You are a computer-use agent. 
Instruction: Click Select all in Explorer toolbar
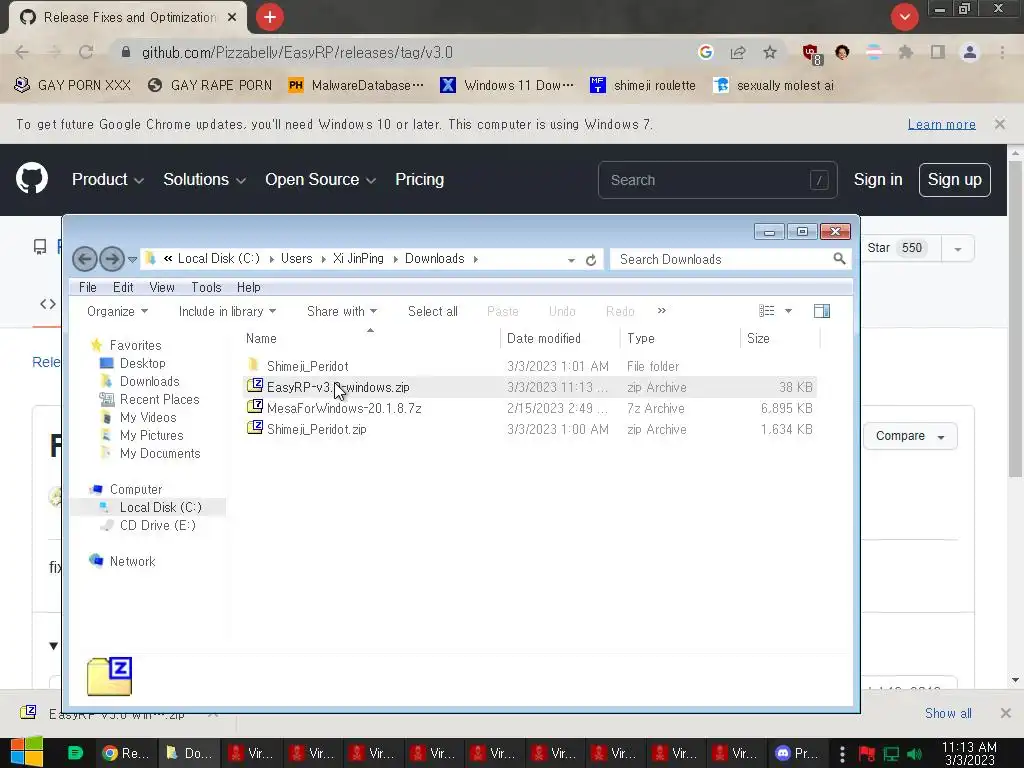click(x=432, y=312)
